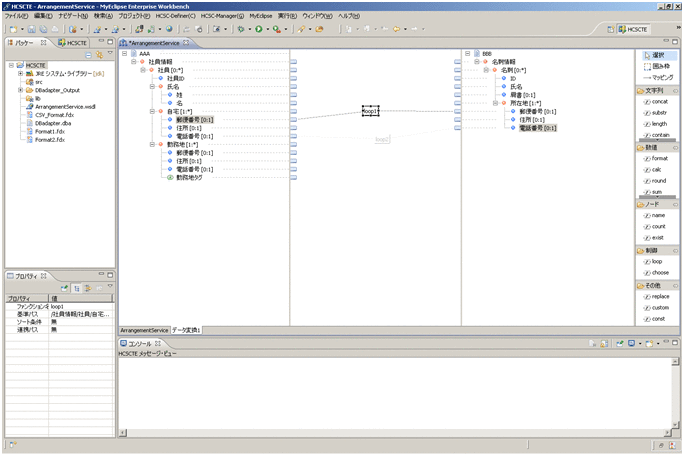685x457 pixels.
Task: Switch to the データ変換1 bottom tab
Action: (x=186, y=330)
